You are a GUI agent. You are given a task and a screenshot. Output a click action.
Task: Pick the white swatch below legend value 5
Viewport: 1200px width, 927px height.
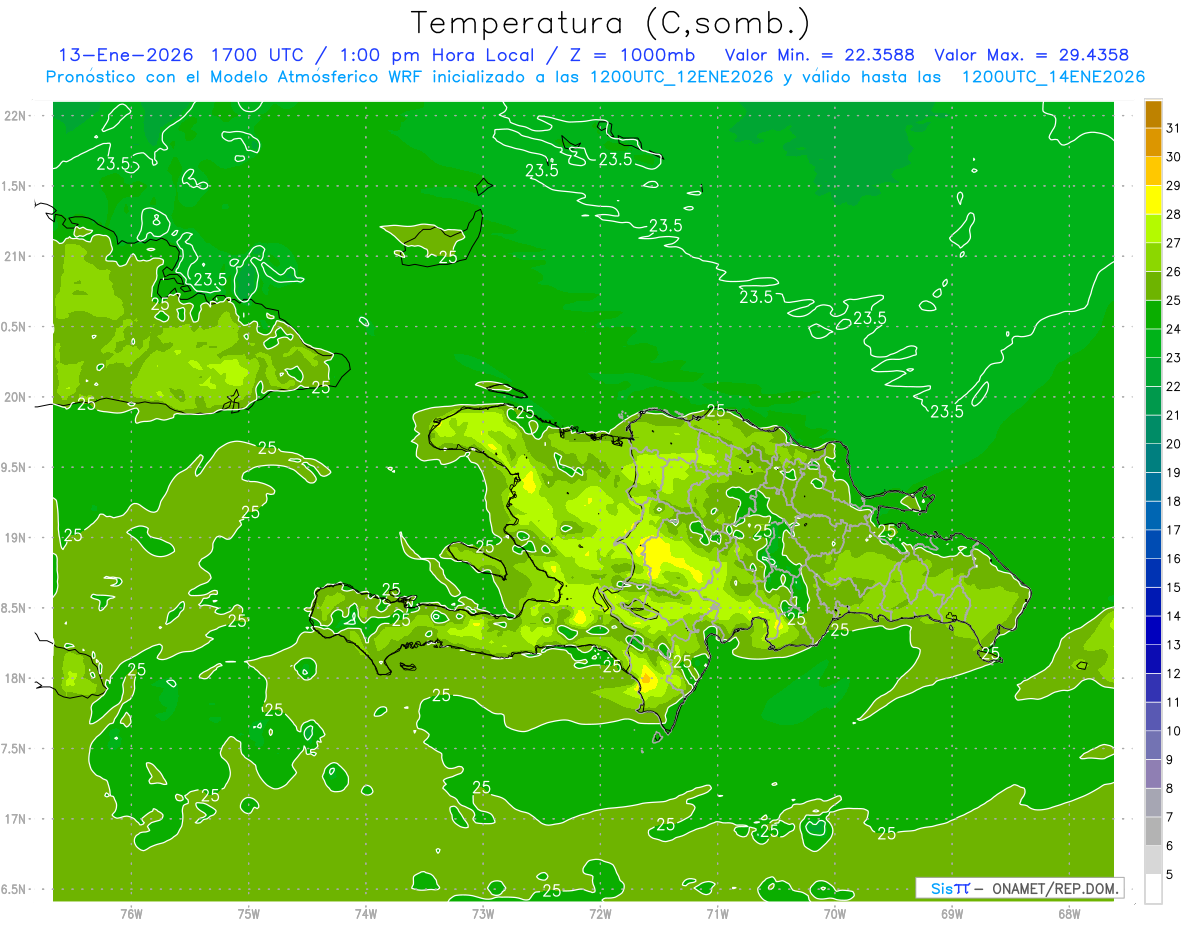[1153, 889]
